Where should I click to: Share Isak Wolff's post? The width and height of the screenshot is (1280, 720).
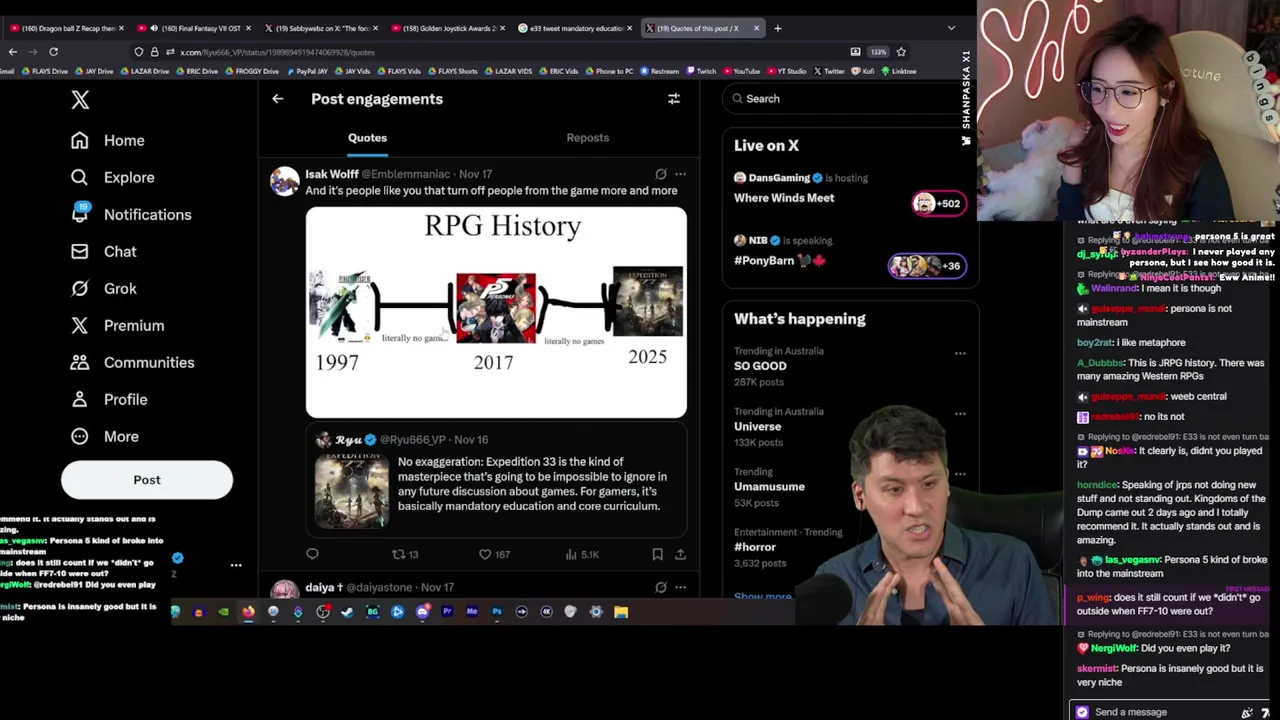(680, 554)
